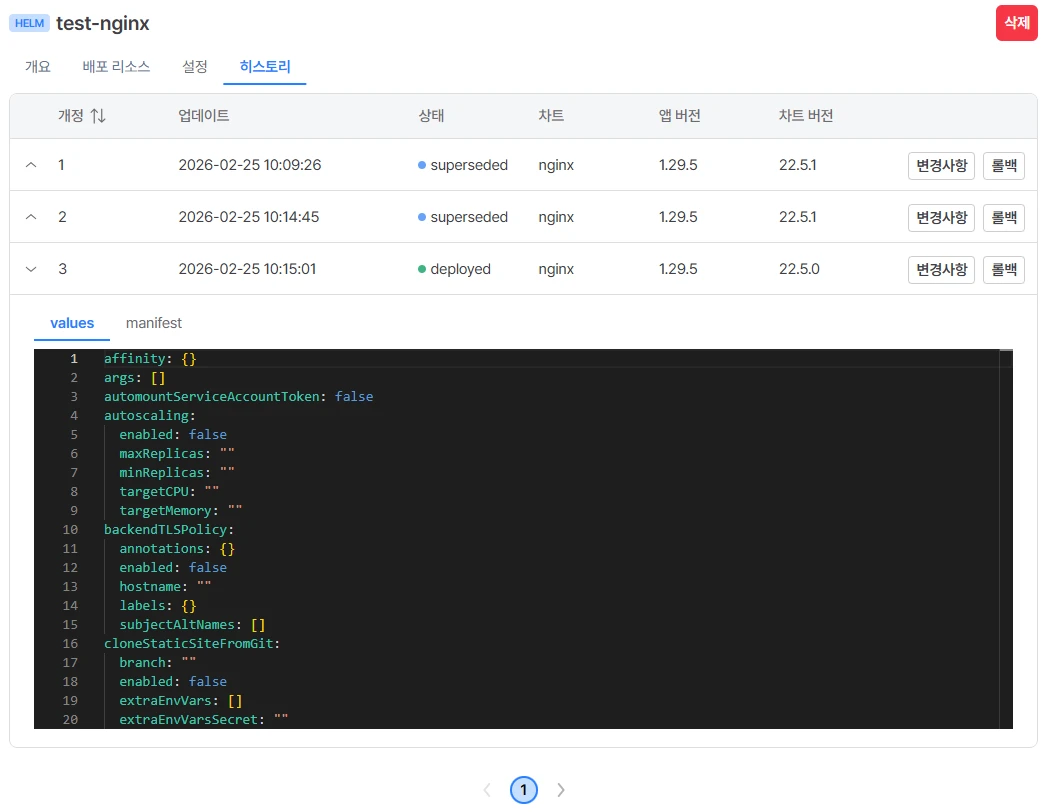Viewport: 1047px width, 812px height.
Task: Sort revisions using the 개정 sort arrows
Action: [98, 116]
